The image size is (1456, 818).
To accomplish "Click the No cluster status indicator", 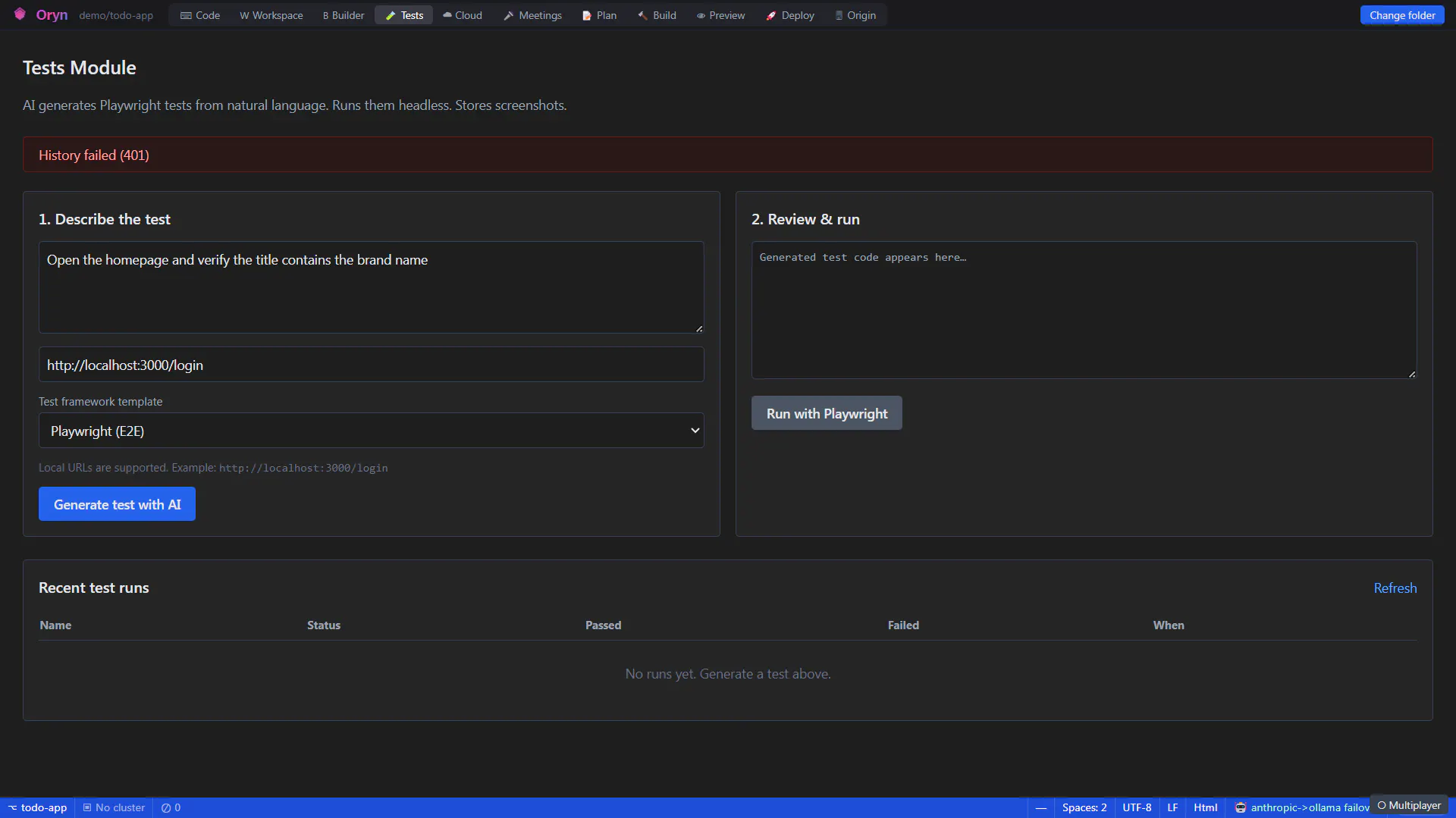I will tap(114, 807).
